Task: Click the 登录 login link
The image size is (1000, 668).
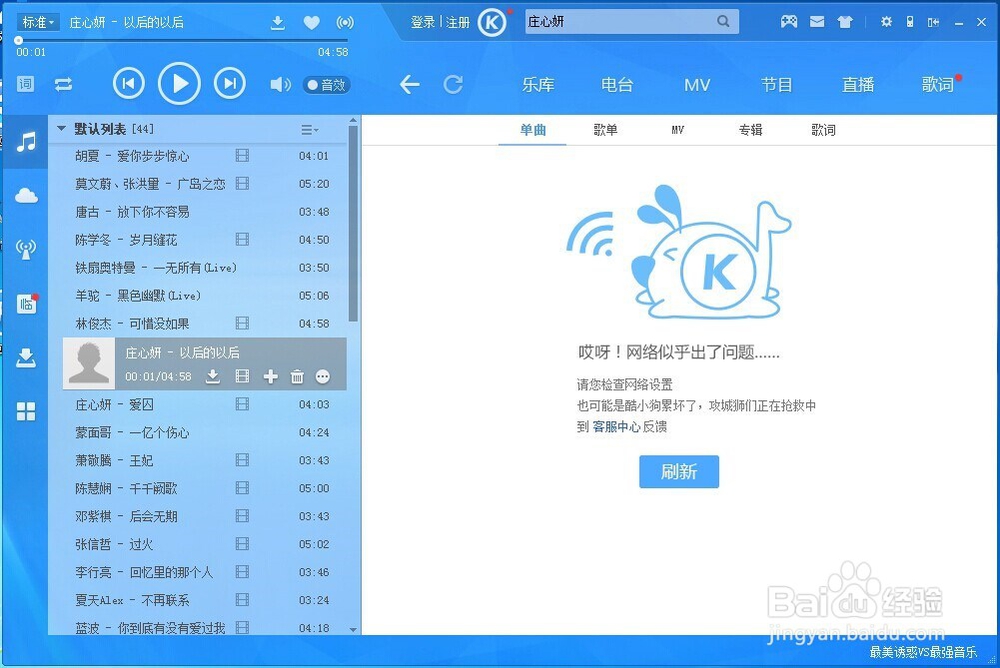Action: point(422,23)
